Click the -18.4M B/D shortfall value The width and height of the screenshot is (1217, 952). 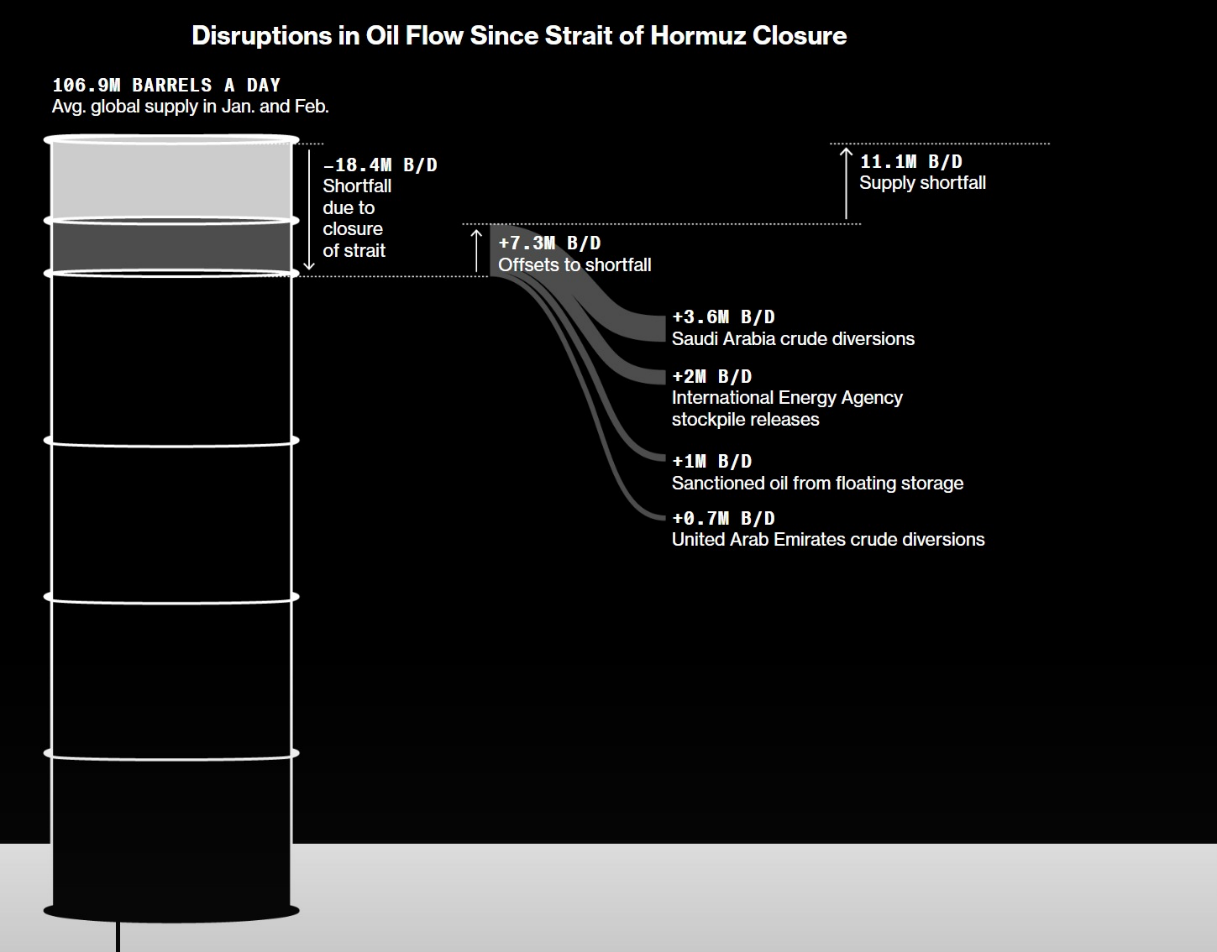[x=379, y=165]
